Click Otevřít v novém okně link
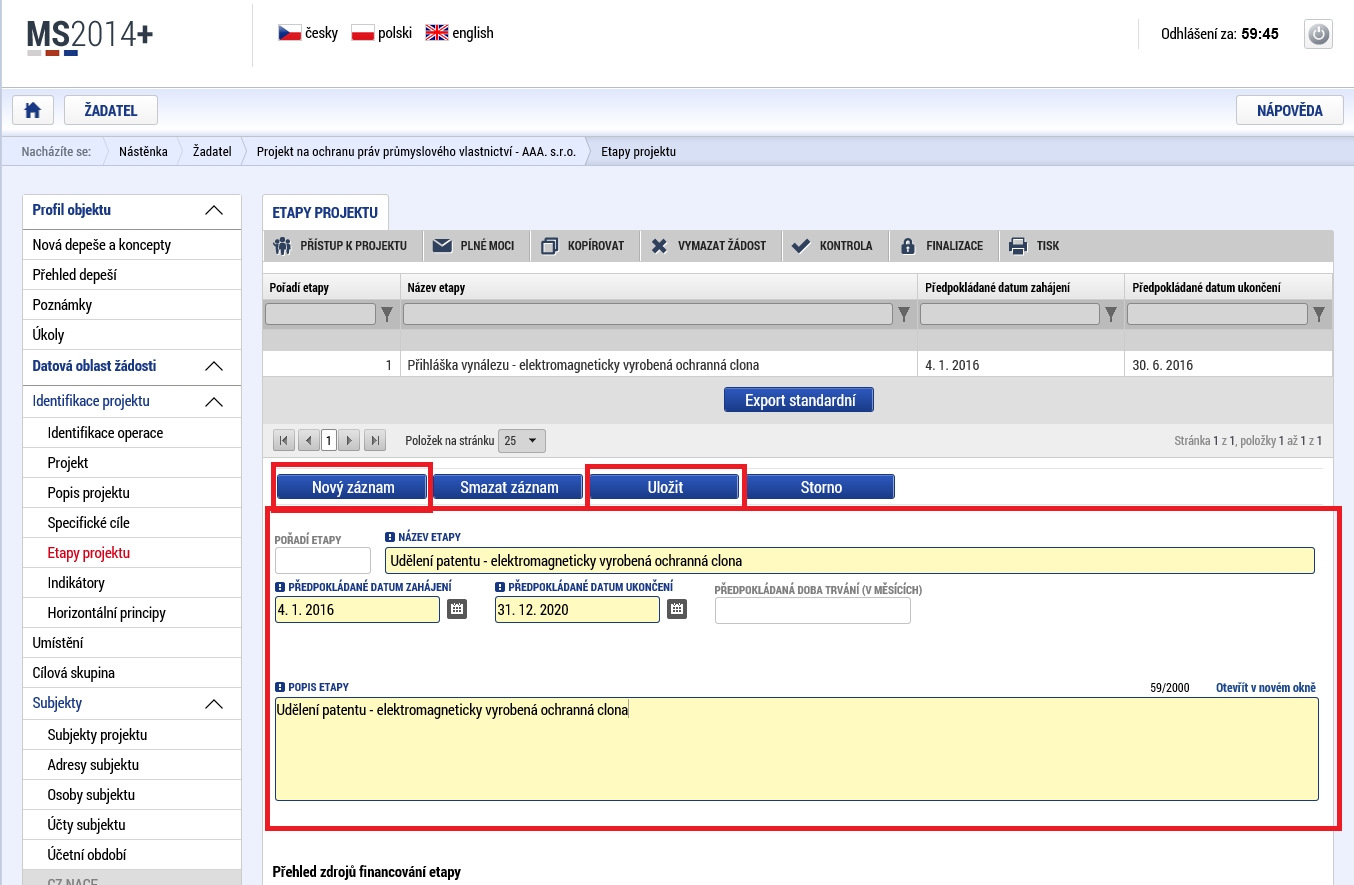The width and height of the screenshot is (1354, 885). coord(1266,687)
